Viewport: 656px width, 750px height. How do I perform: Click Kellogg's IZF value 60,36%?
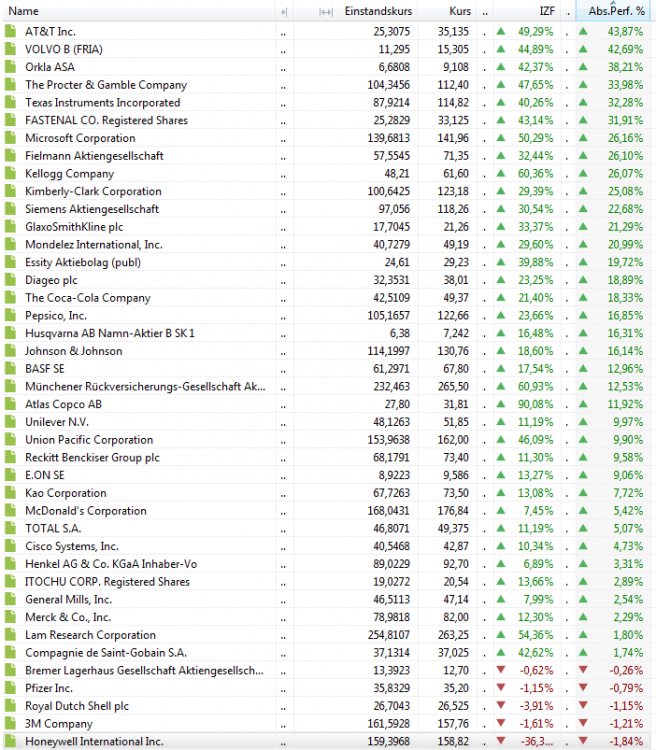point(535,173)
